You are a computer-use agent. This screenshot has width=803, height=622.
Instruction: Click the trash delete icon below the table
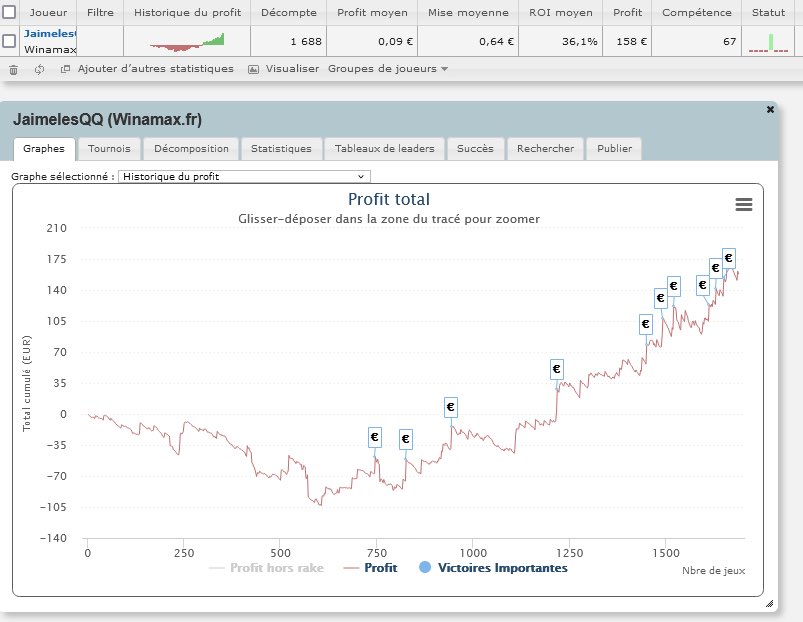(x=14, y=70)
